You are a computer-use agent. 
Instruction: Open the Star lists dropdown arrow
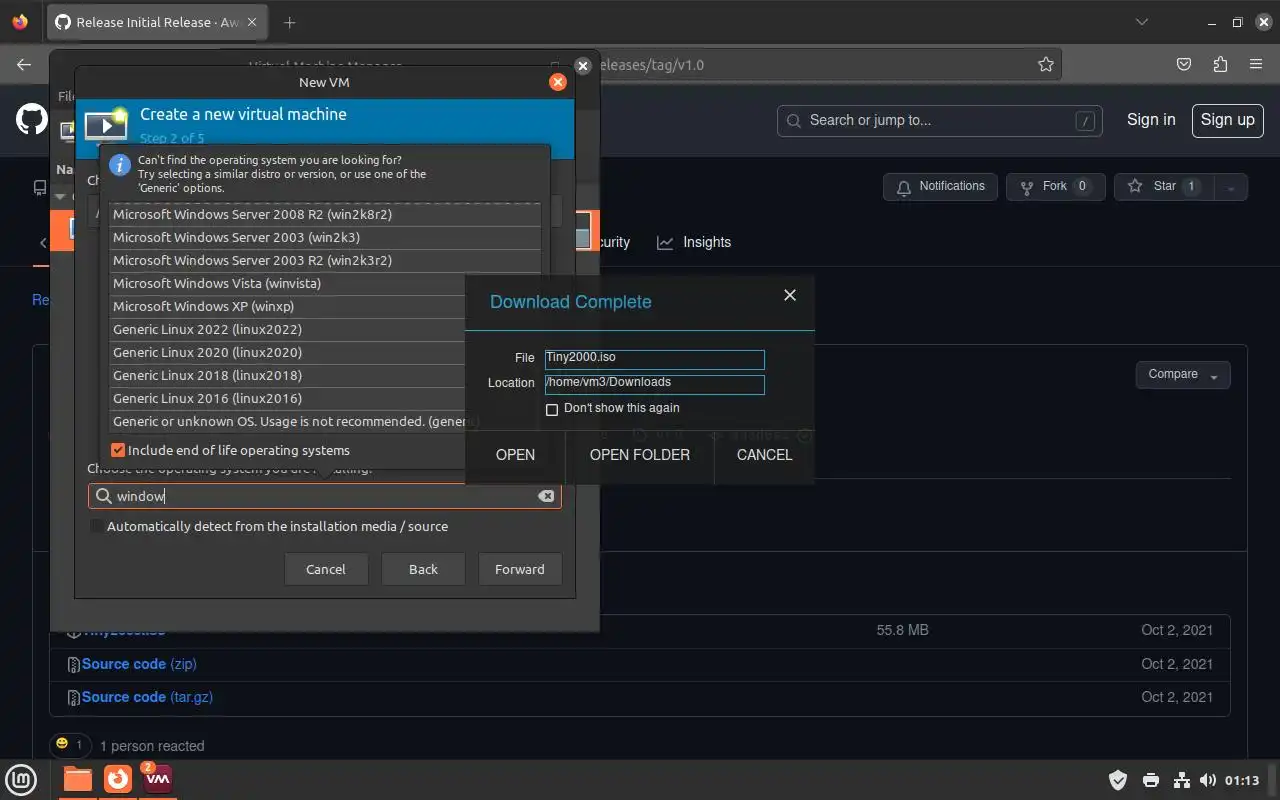(x=1231, y=186)
